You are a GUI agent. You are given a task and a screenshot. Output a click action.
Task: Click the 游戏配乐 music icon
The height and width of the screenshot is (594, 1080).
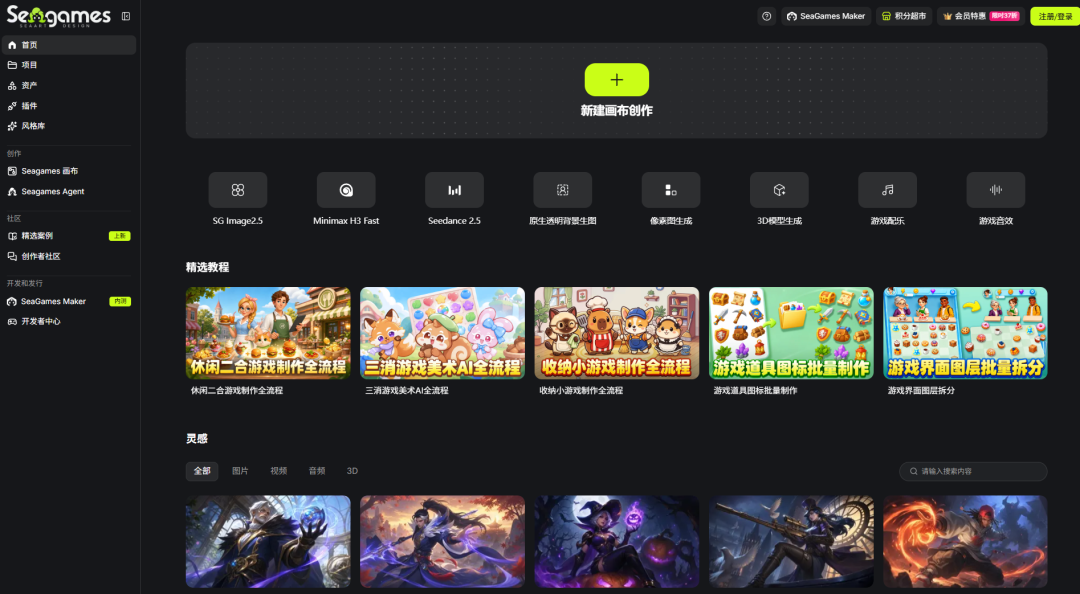click(887, 190)
